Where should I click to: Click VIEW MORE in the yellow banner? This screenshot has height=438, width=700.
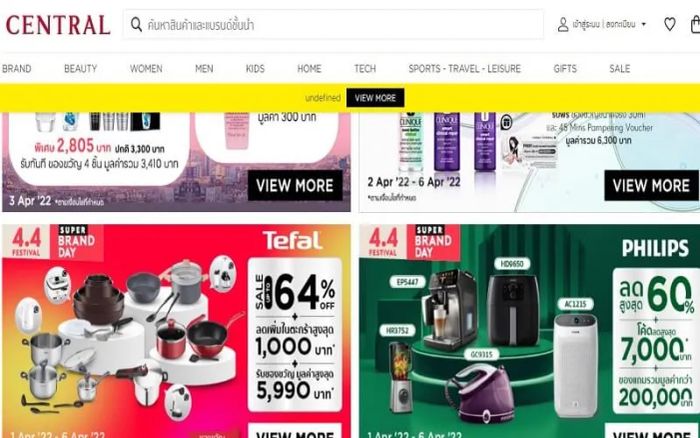coord(375,98)
